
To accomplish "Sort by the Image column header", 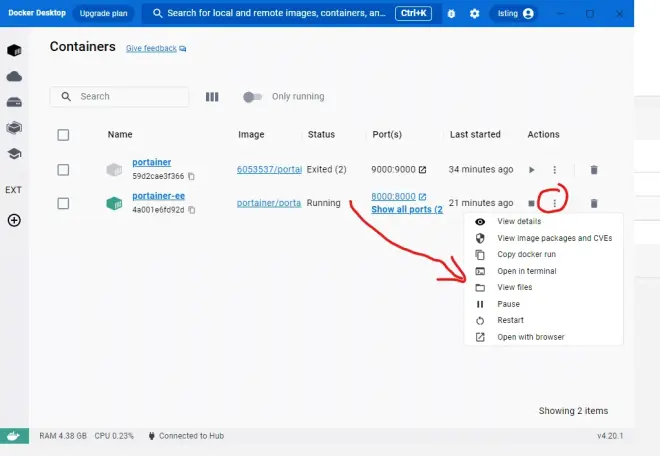I will [x=251, y=134].
